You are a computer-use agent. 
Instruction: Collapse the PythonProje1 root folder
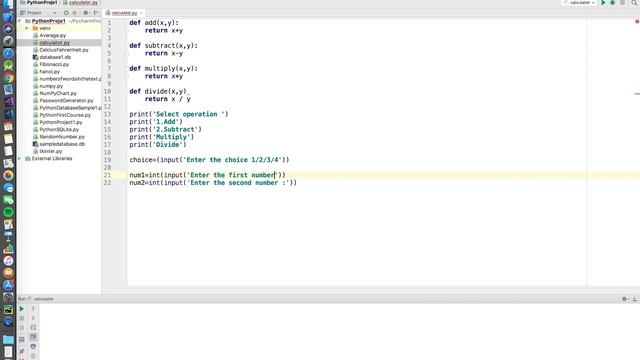pyautogui.click(x=20, y=21)
